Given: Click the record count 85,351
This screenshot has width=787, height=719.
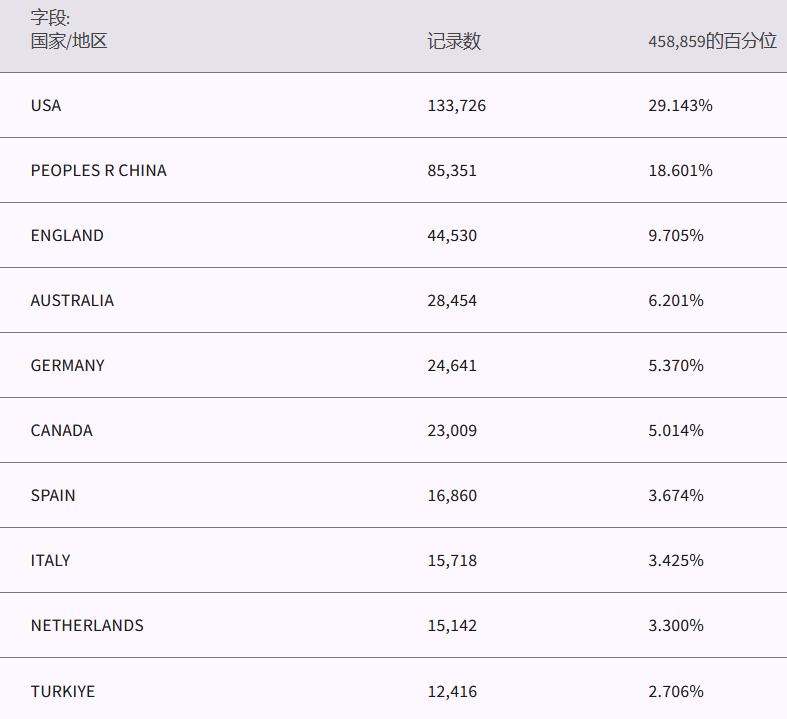Looking at the screenshot, I should coord(452,170).
